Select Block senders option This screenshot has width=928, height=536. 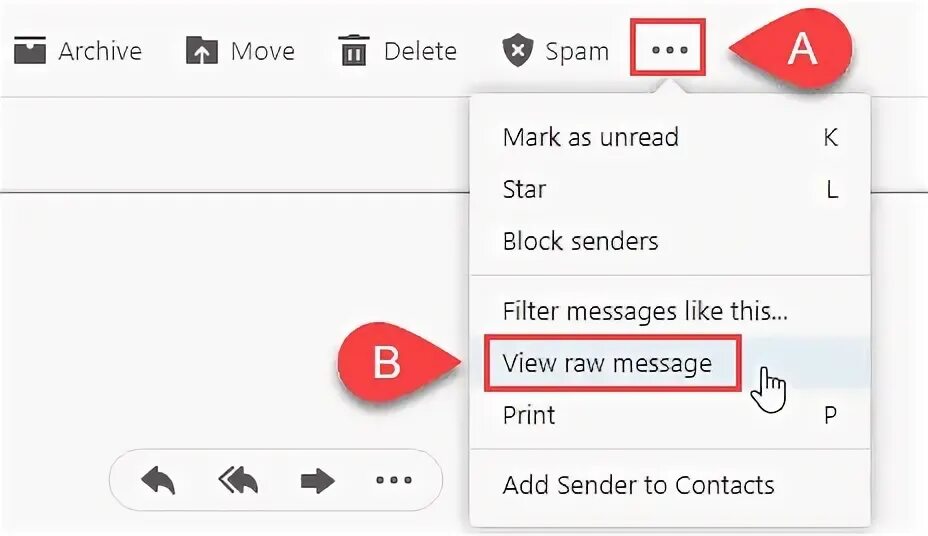tap(670, 241)
